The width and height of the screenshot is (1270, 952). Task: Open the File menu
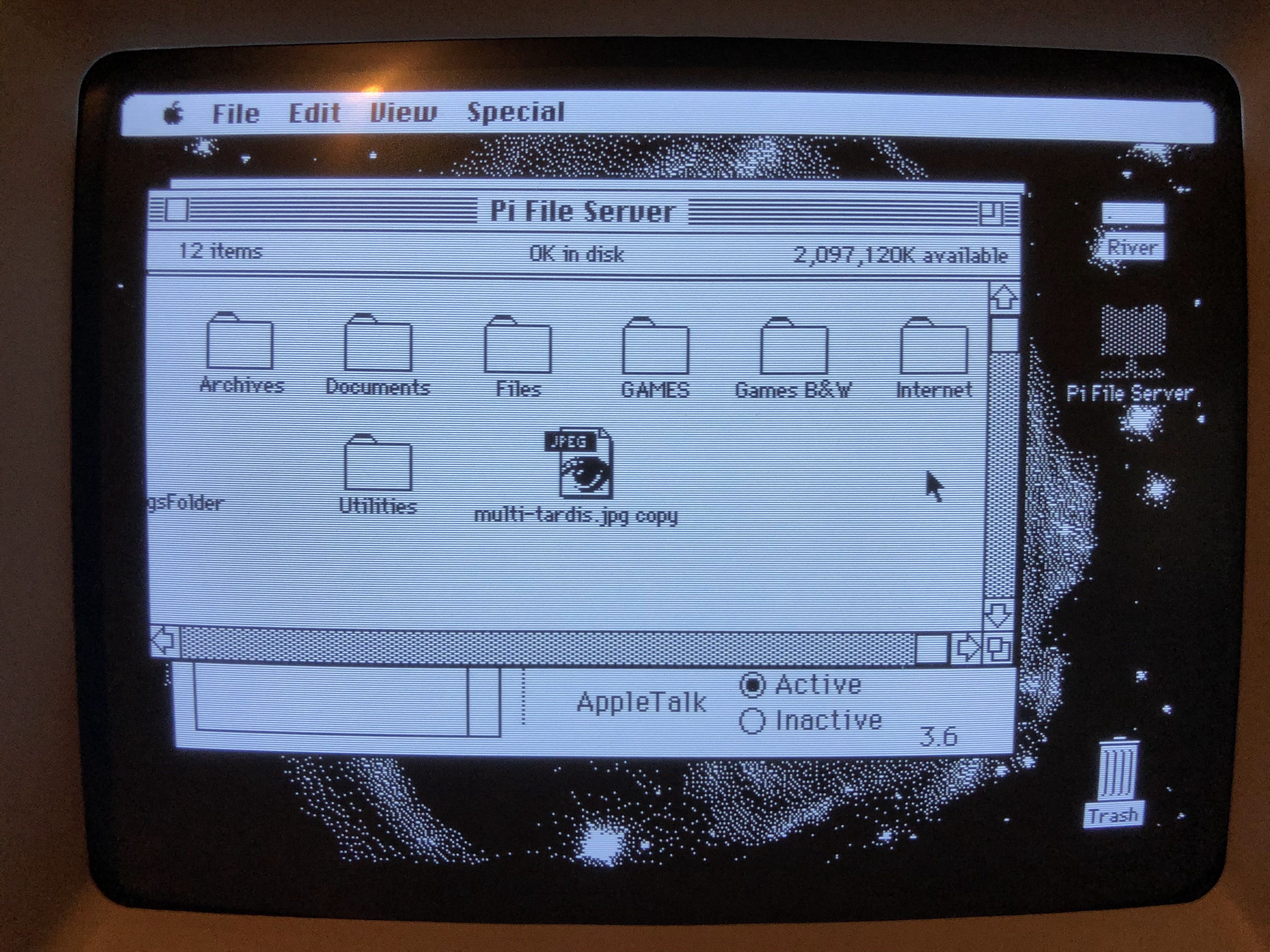pos(235,113)
